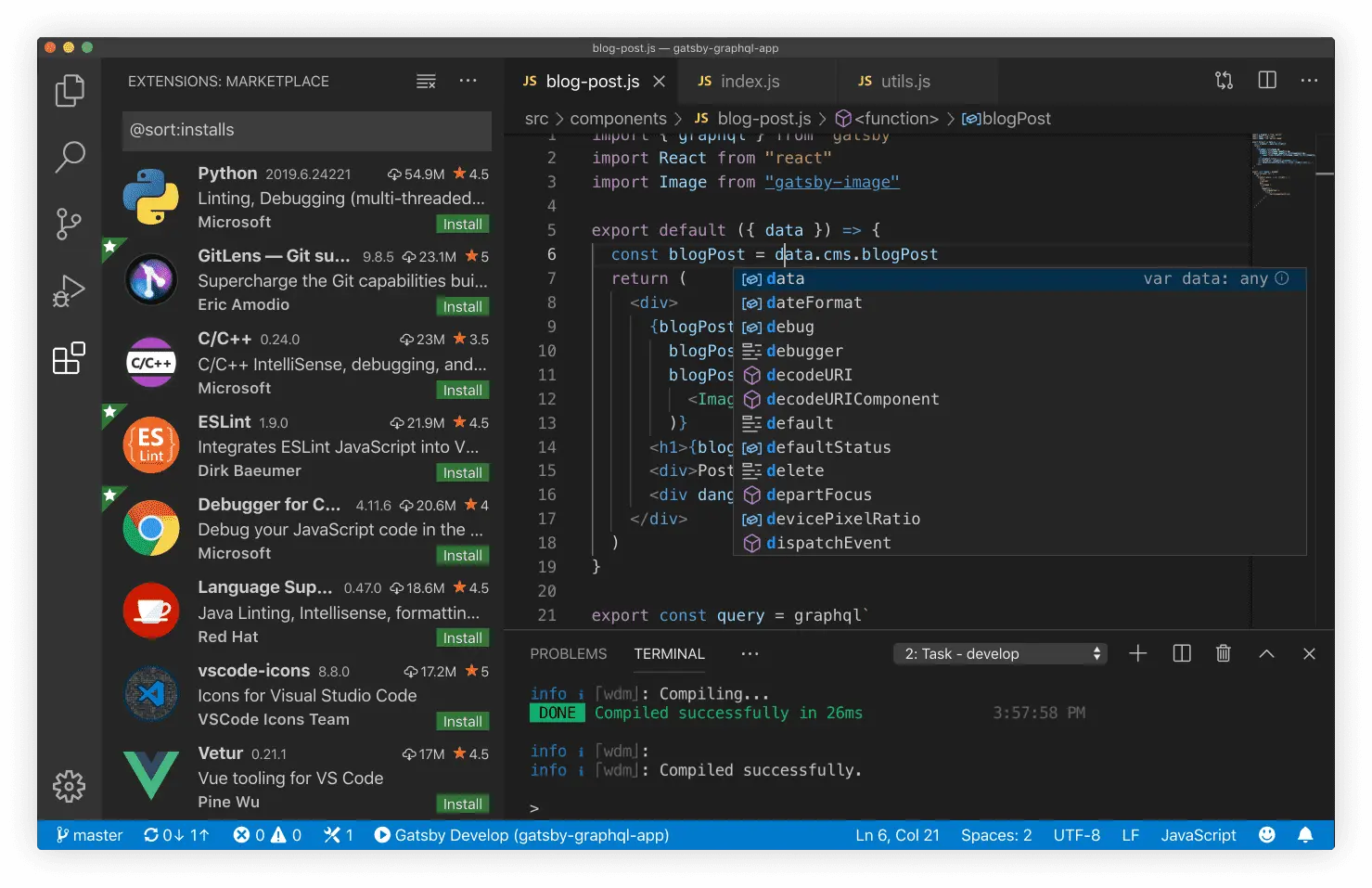Viewport: 1372px width, 888px height.
Task: Open the editor More Actions menu
Action: [x=1309, y=80]
